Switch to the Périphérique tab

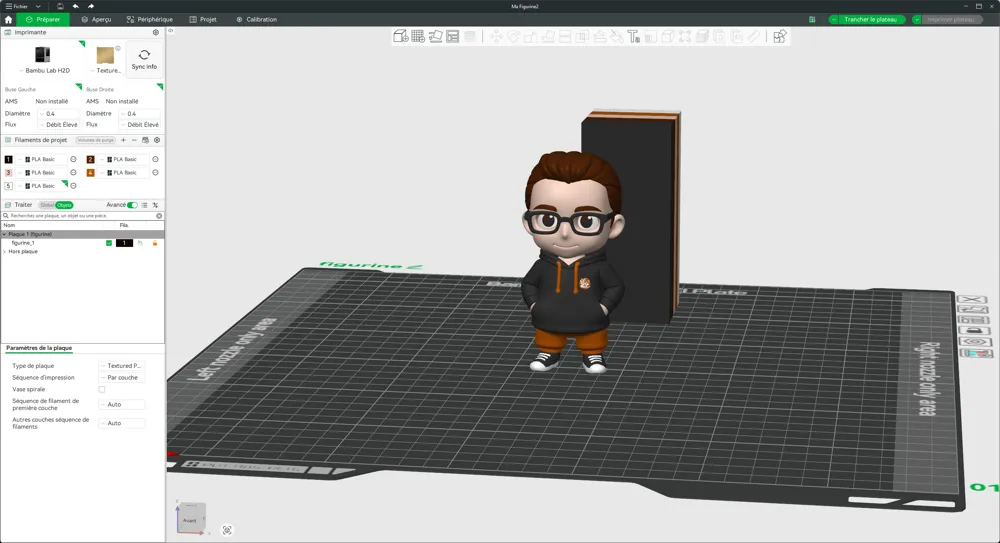click(x=150, y=20)
